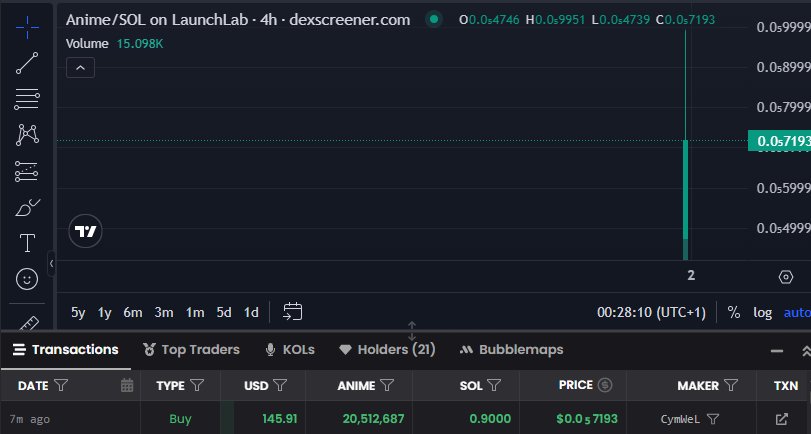Collapse the indicator legend chevron
Viewport: 811px width, 434px height.
80,68
